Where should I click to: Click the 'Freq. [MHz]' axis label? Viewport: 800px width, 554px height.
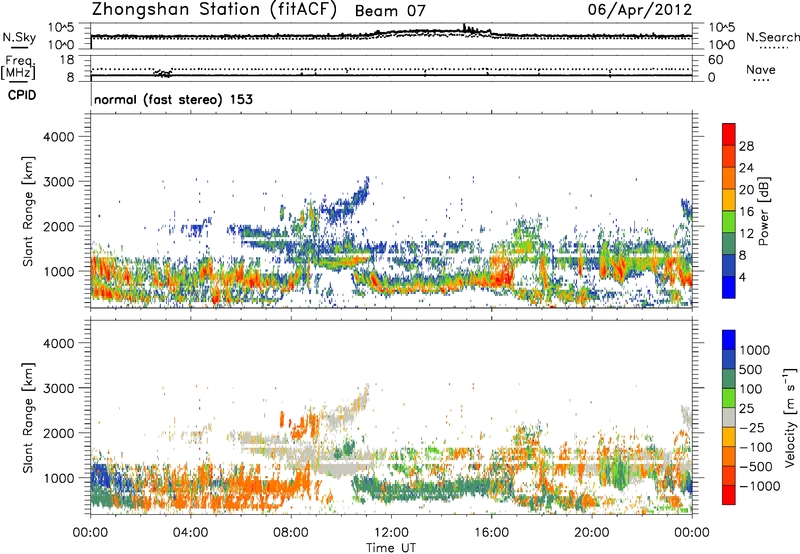point(19,68)
